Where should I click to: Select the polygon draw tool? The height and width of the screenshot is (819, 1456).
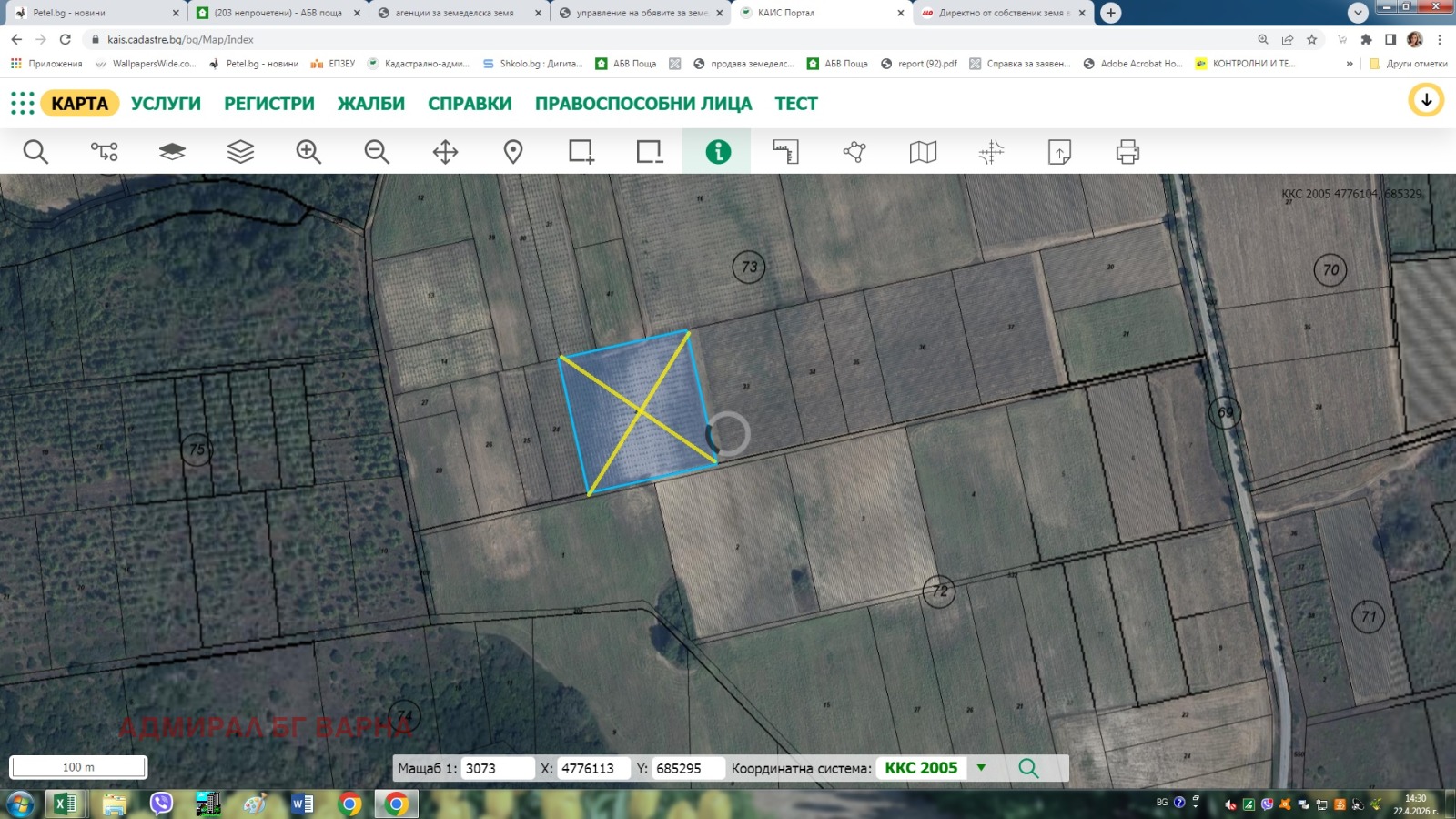[x=854, y=151]
